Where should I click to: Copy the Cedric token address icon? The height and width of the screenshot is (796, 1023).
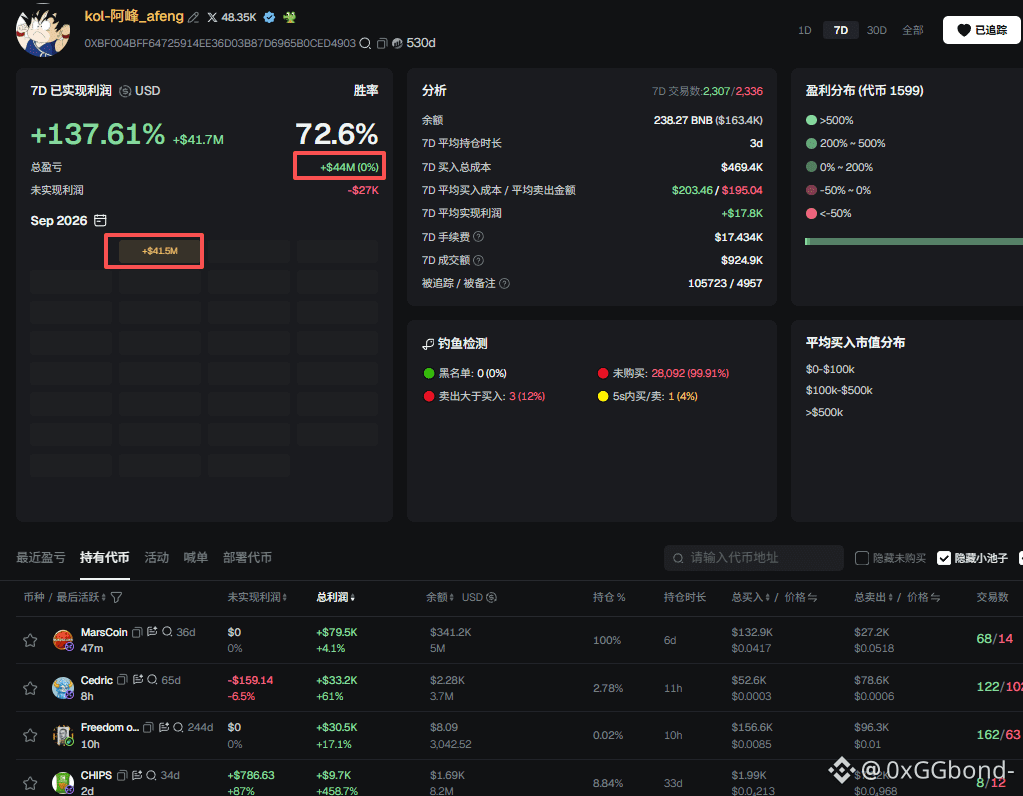(122, 680)
